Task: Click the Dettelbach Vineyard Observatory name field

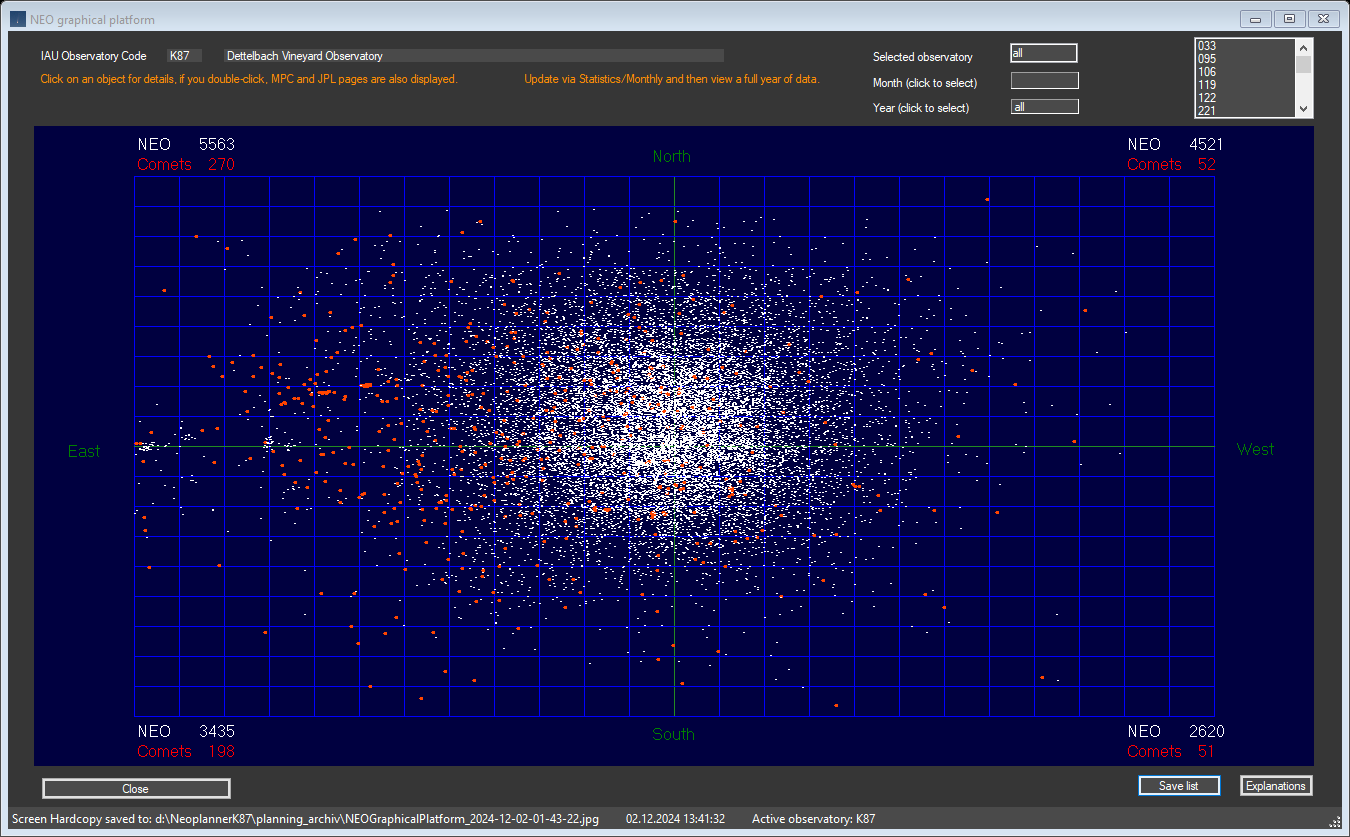Action: point(473,56)
